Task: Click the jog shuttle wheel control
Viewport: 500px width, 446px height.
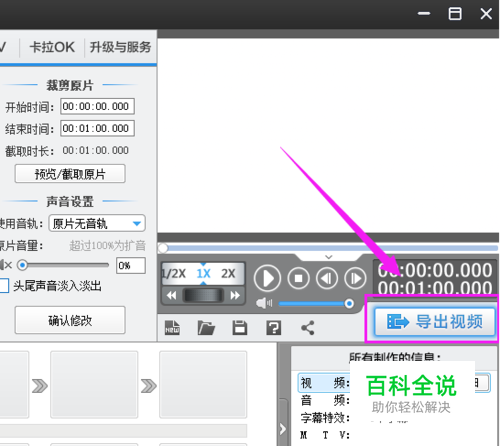Action: click(203, 295)
